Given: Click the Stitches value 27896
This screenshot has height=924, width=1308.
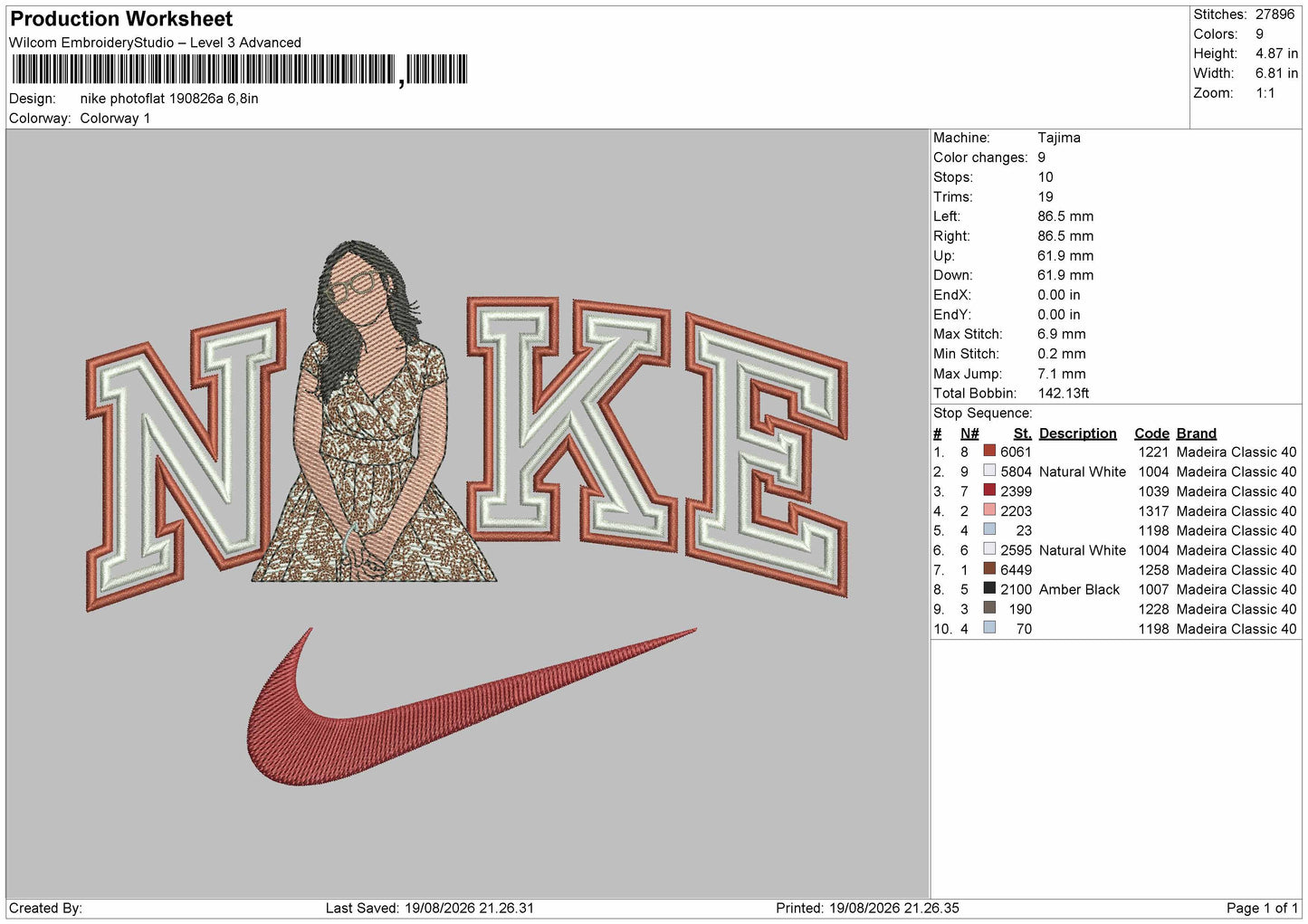Looking at the screenshot, I should tap(1275, 14).
